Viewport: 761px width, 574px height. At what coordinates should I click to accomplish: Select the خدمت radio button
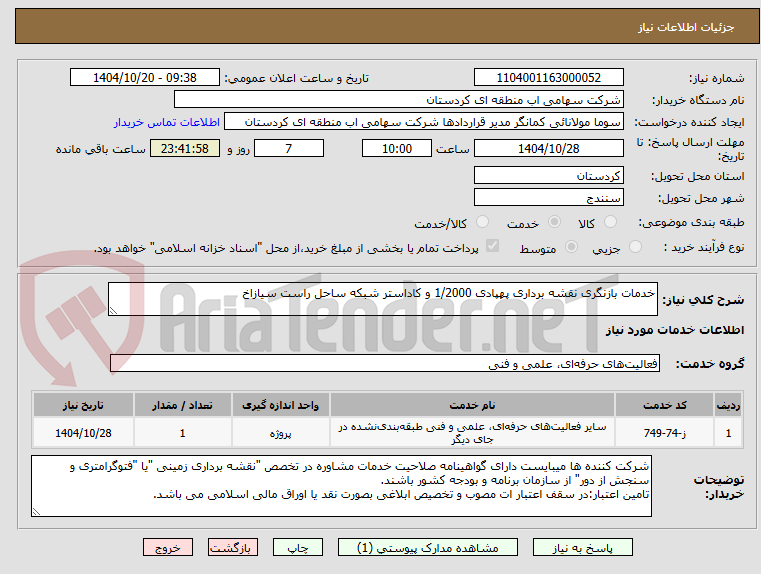tap(554, 222)
